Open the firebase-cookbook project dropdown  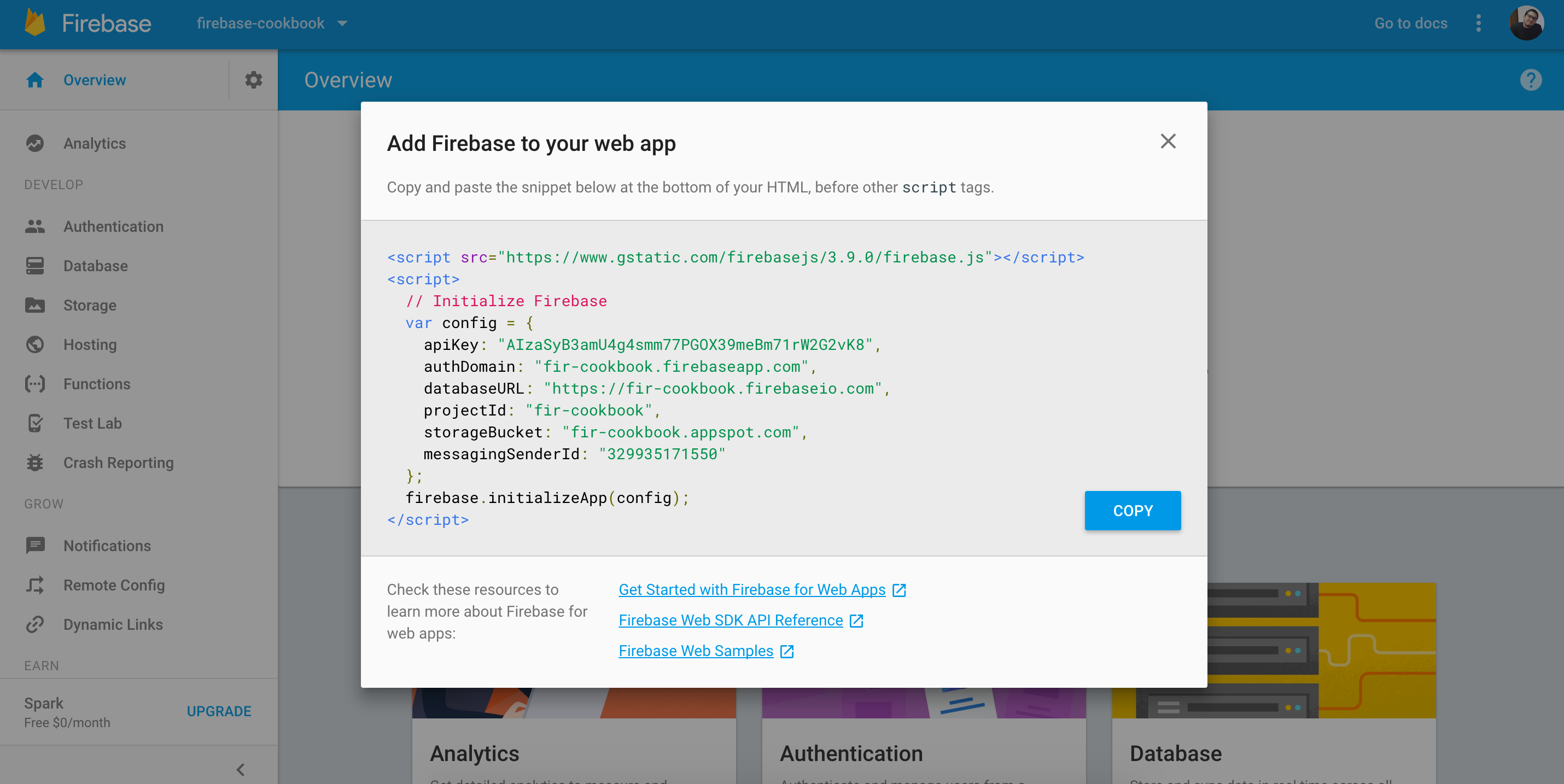coord(272,23)
